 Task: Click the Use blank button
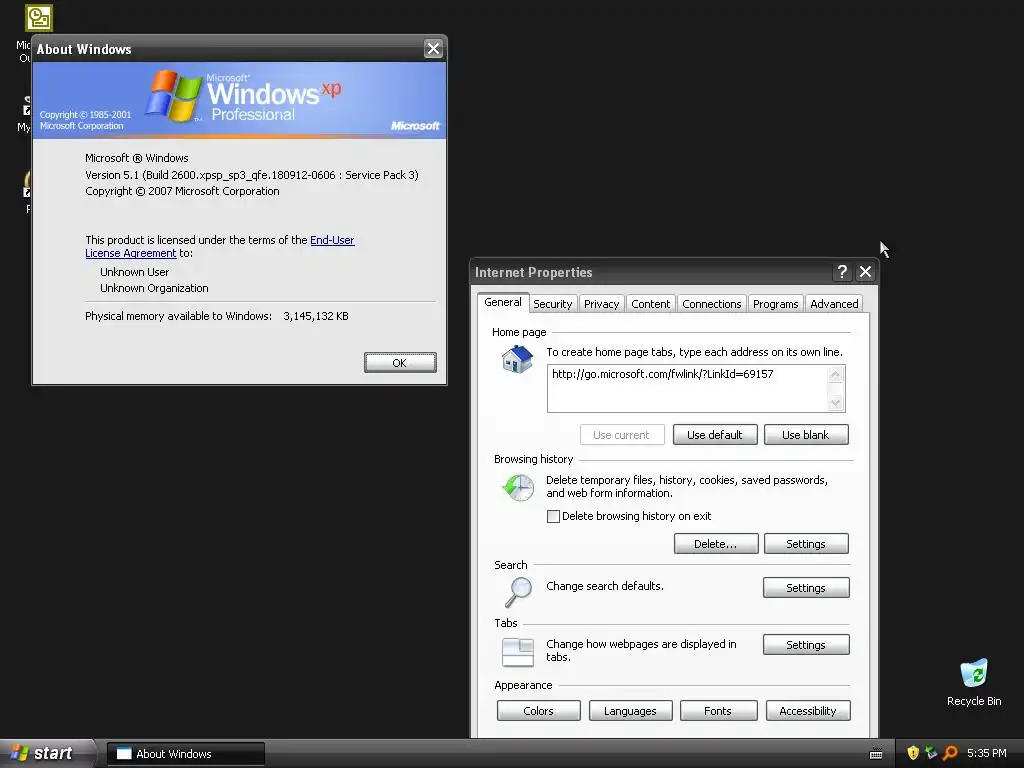point(806,435)
